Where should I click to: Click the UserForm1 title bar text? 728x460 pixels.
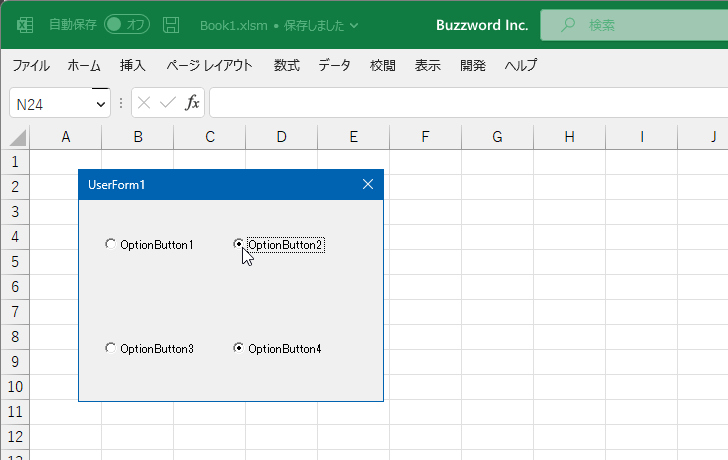117,185
